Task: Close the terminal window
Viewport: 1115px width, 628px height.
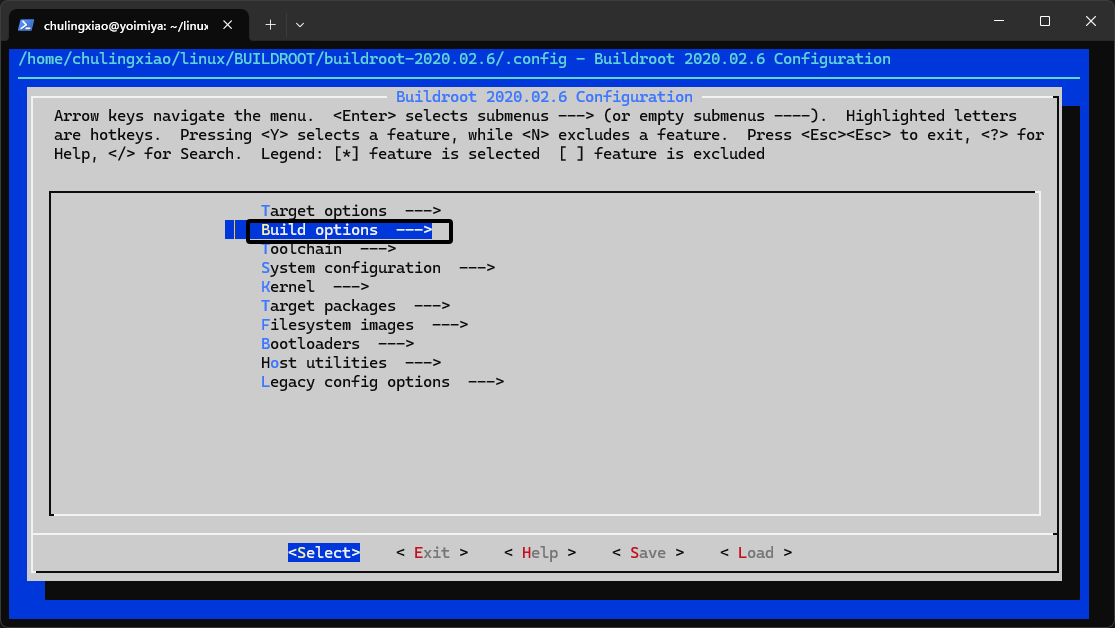Action: [x=1091, y=21]
